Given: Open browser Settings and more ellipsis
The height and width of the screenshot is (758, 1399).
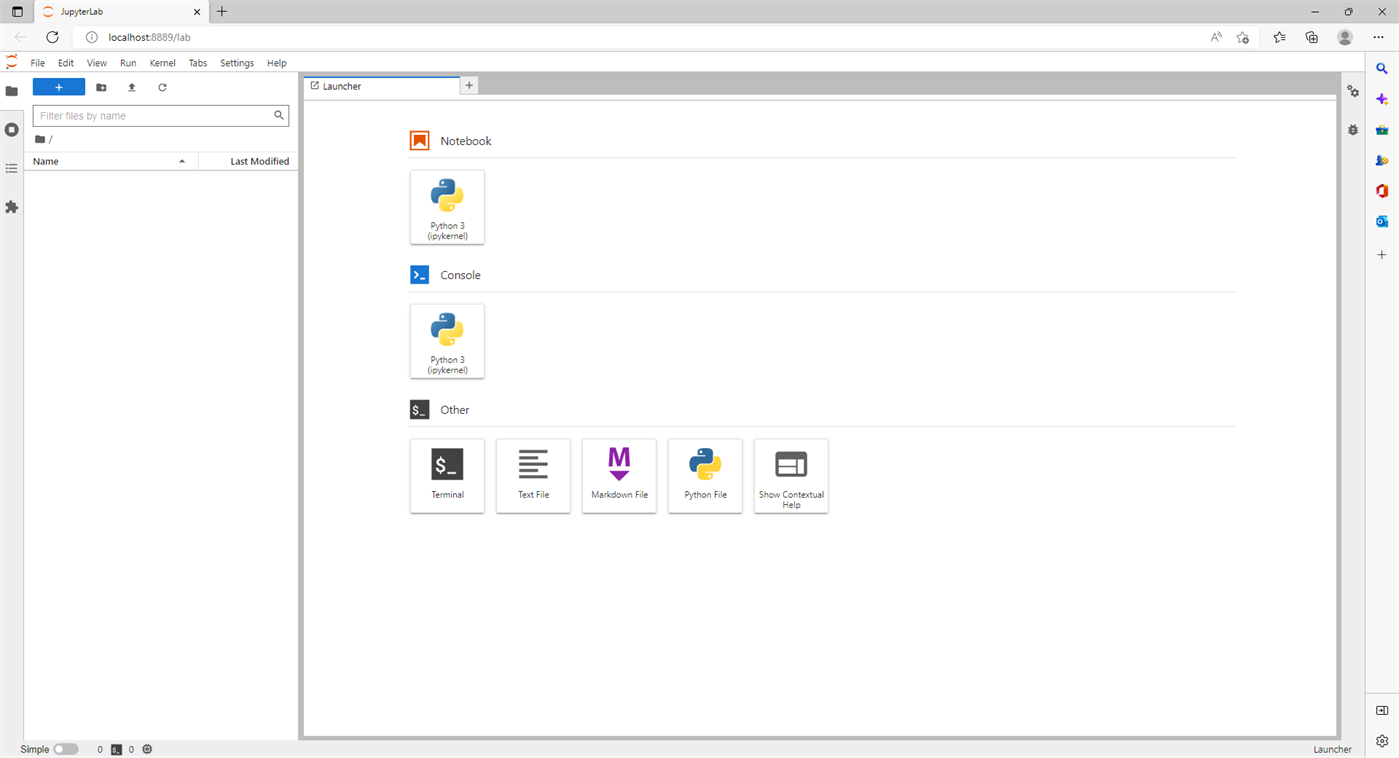Looking at the screenshot, I should 1378,37.
